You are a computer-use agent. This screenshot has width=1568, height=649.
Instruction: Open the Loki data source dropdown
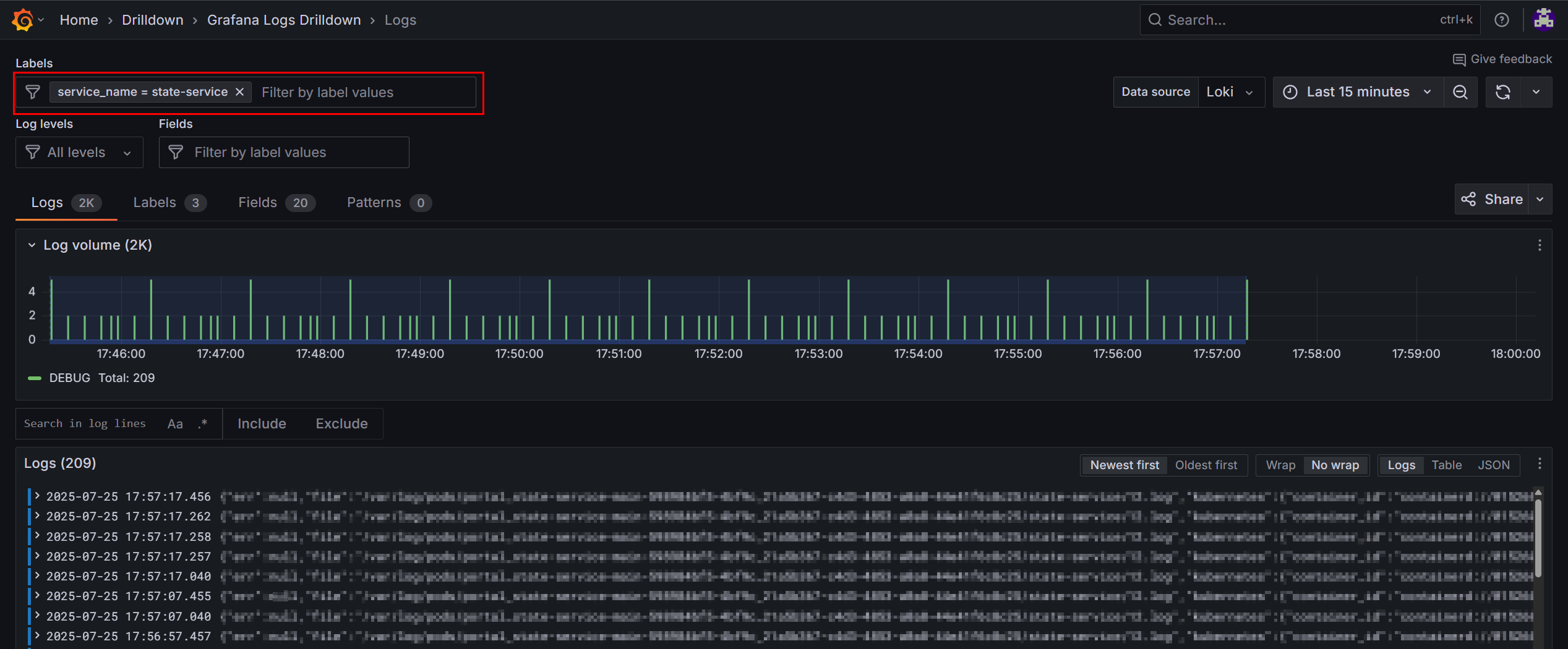(1231, 92)
